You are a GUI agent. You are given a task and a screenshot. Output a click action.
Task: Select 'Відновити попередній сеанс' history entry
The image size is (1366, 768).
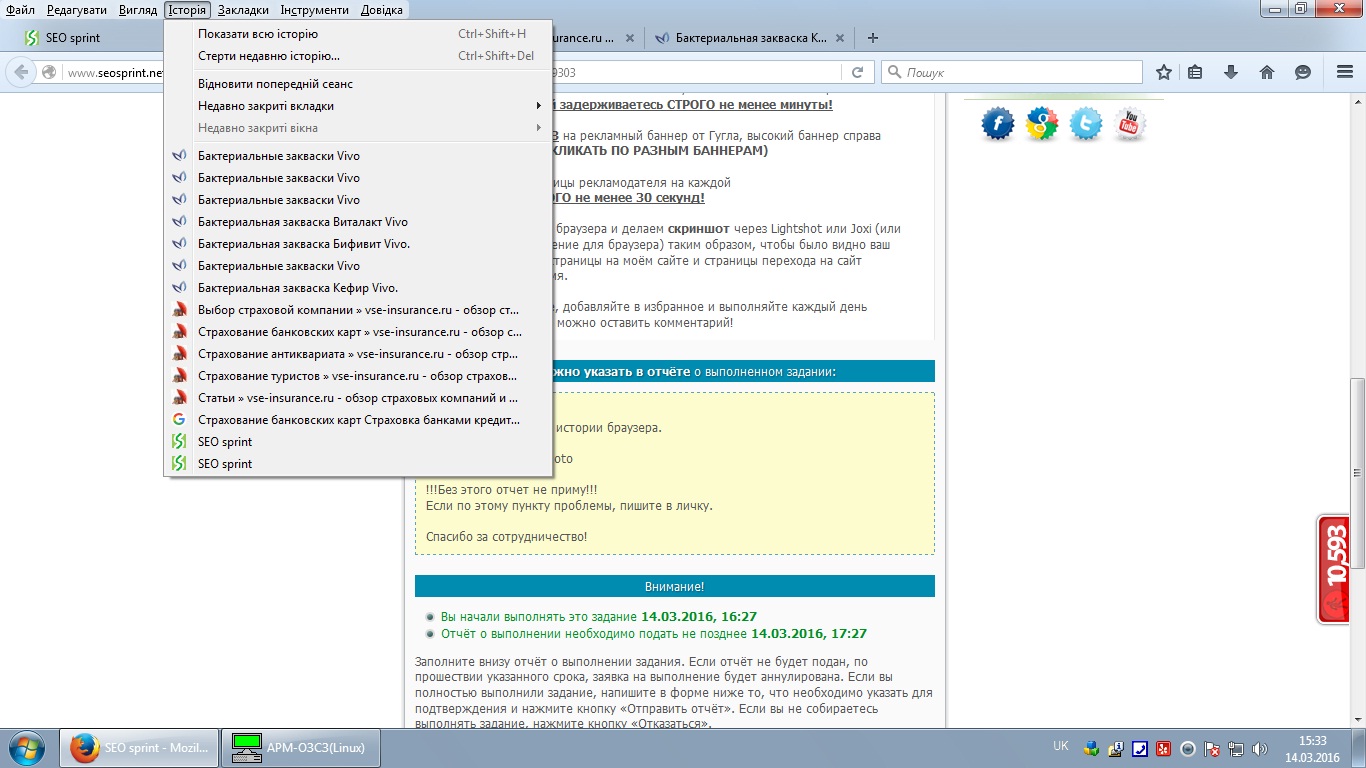point(275,84)
